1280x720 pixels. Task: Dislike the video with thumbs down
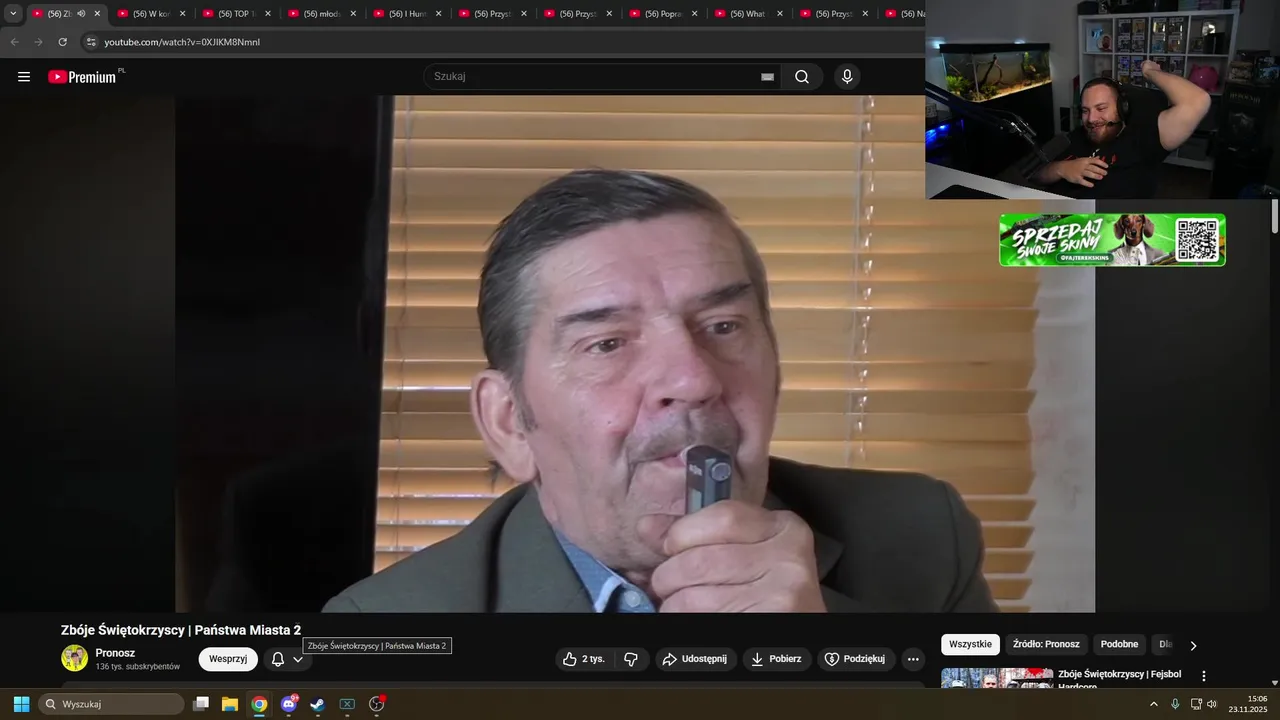[631, 659]
